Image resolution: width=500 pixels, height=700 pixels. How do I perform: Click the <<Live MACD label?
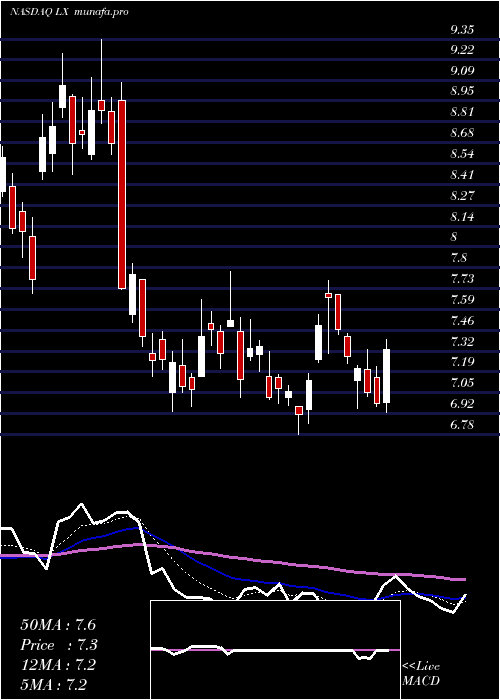421,674
